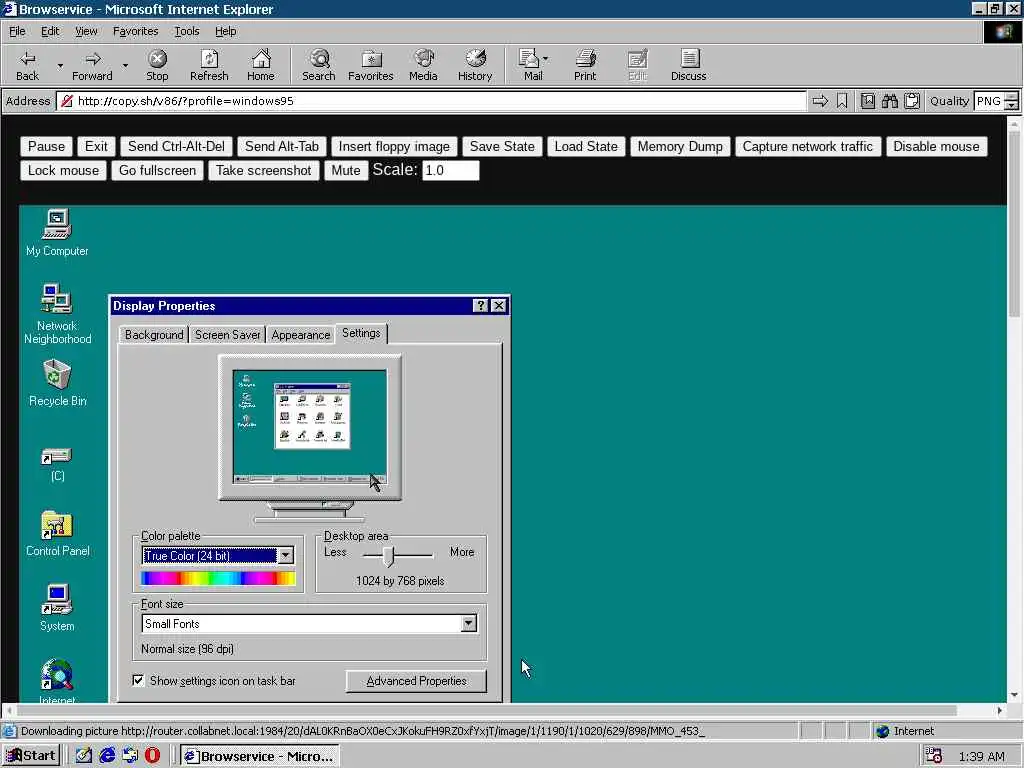Click the Address bar URL field
This screenshot has width=1024, height=768.
[x=432, y=101]
